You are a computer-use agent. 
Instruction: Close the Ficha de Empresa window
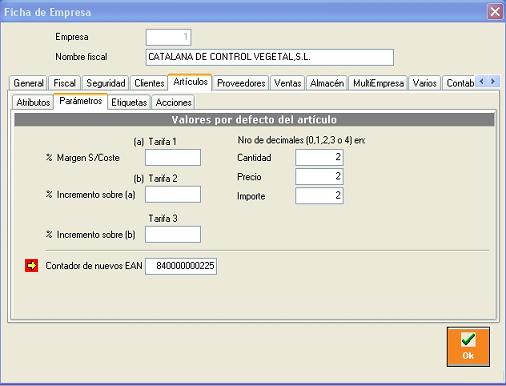point(495,12)
